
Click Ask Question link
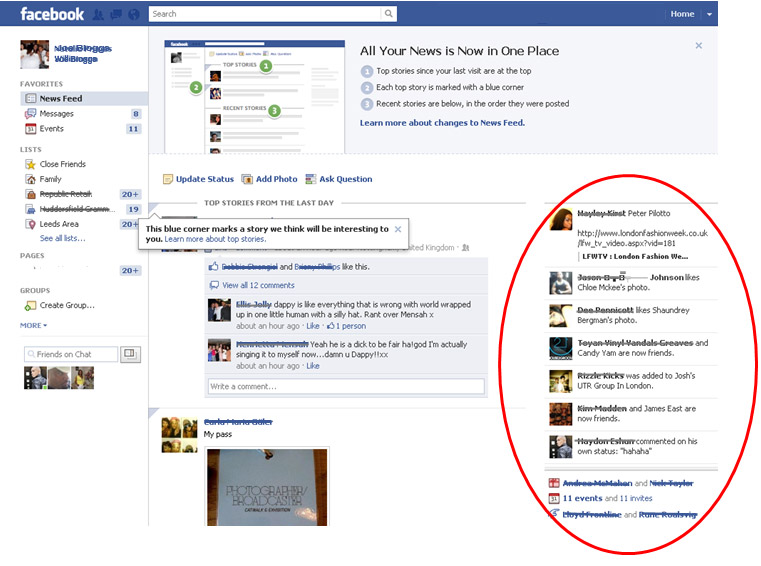pos(346,179)
